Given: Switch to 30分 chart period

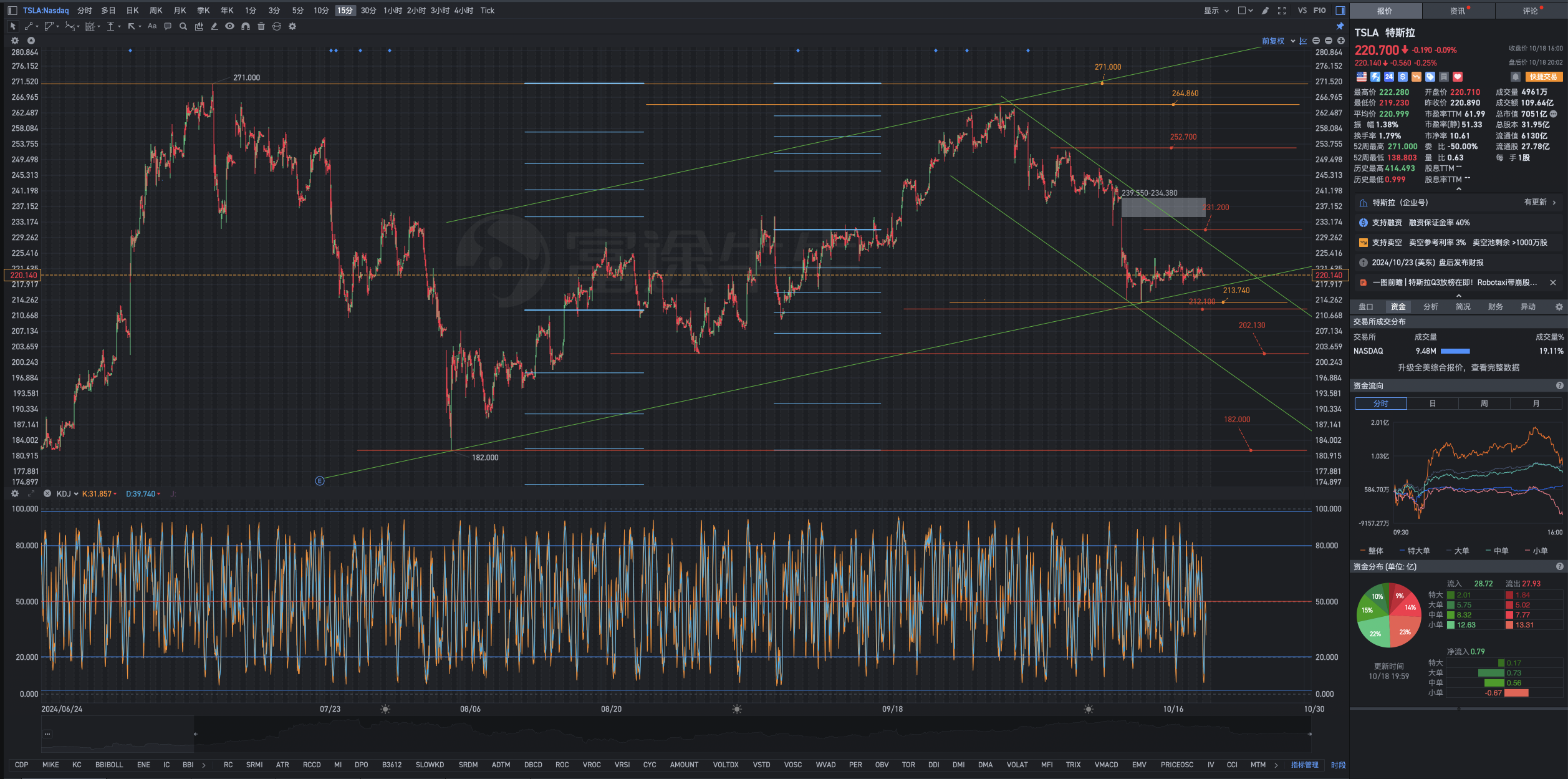Looking at the screenshot, I should (368, 11).
